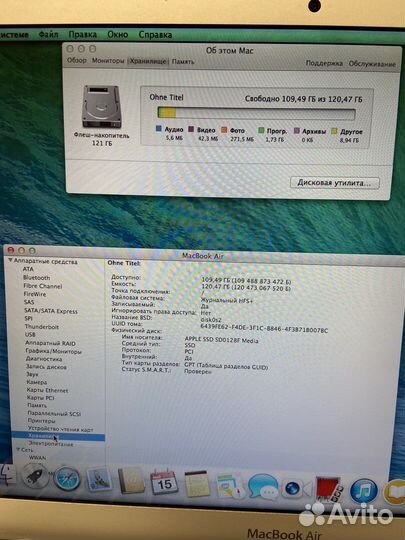
Task: Click the pink Архивы legend swatch
Action: click(x=297, y=131)
